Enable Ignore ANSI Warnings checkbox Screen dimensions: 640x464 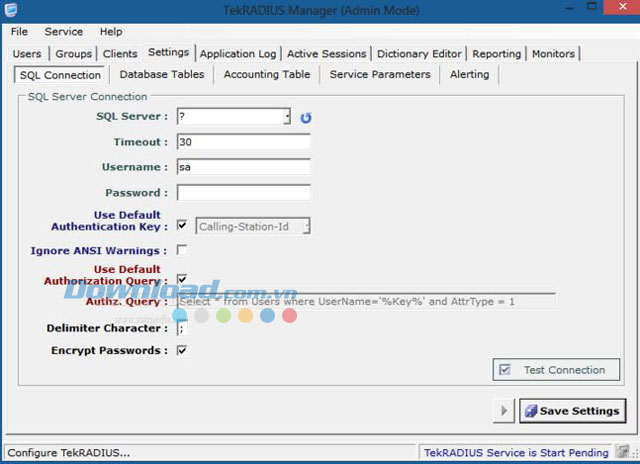coord(182,250)
